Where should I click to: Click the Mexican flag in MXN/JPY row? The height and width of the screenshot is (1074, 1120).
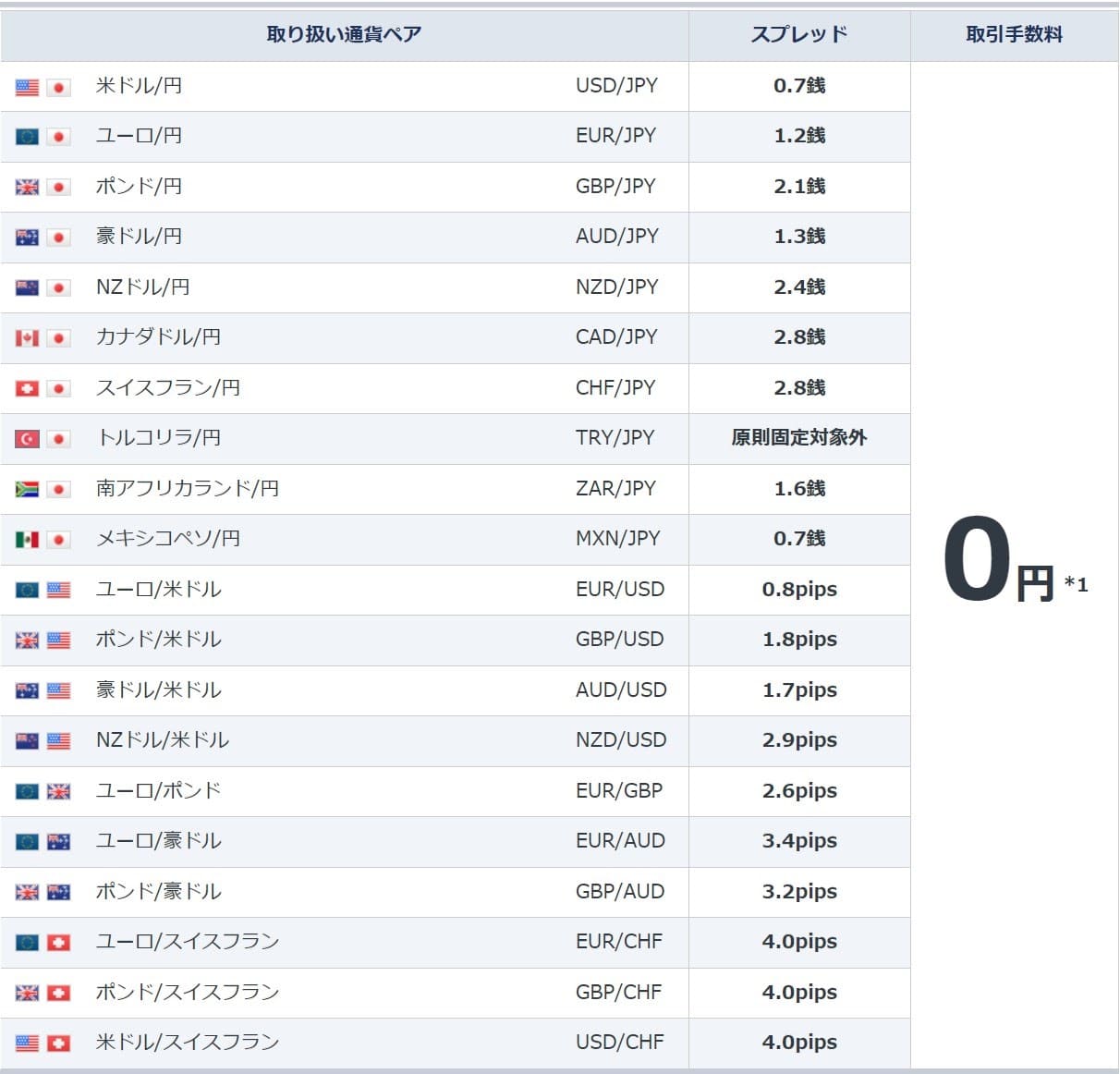click(x=28, y=539)
